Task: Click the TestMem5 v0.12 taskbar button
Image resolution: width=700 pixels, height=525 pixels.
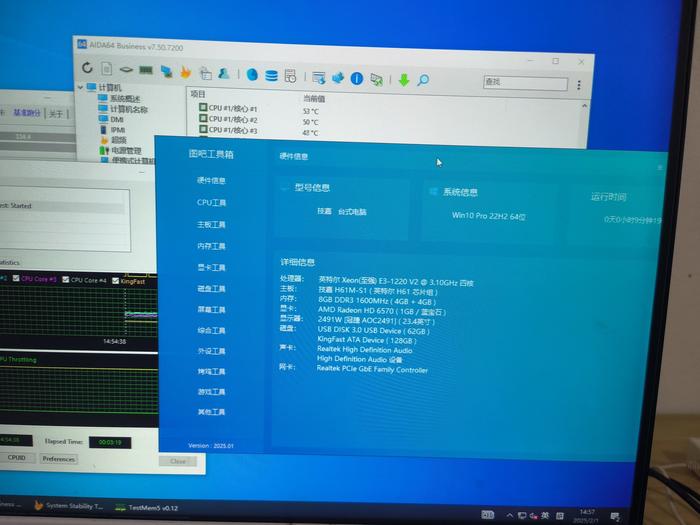Action: (x=147, y=508)
